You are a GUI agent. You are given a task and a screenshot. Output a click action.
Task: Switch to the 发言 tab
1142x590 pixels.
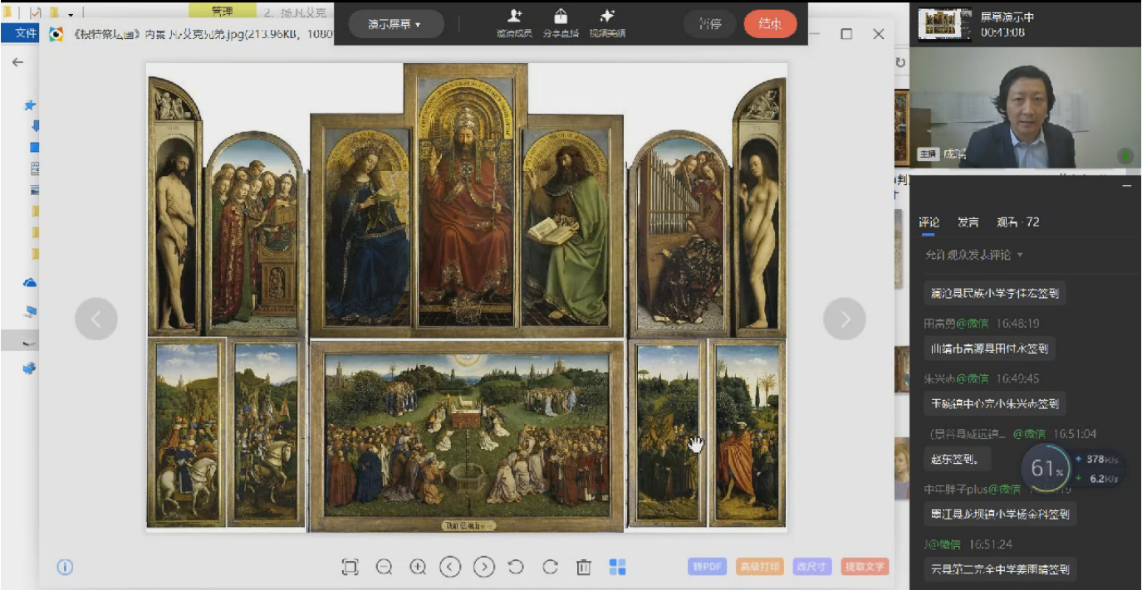pyautogui.click(x=968, y=222)
